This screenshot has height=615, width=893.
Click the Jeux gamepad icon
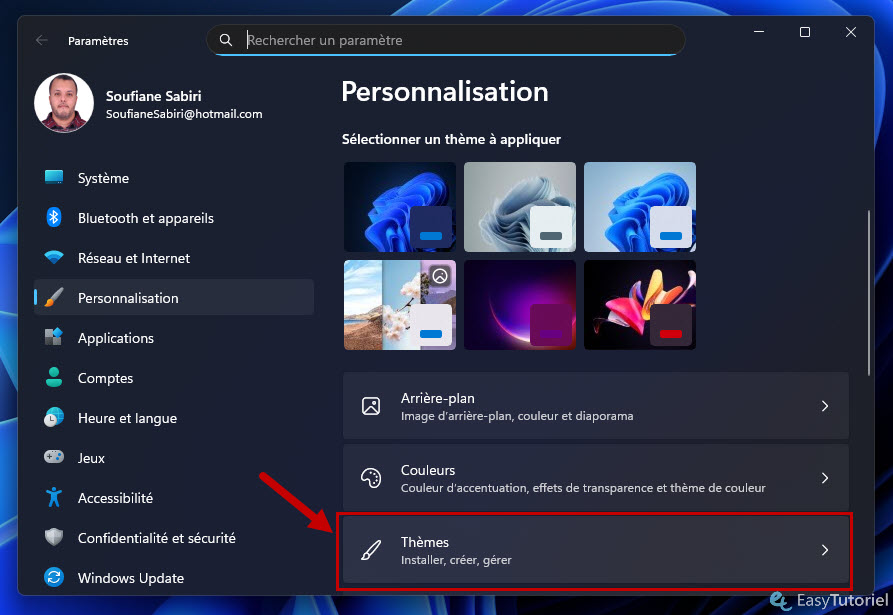(x=54, y=458)
